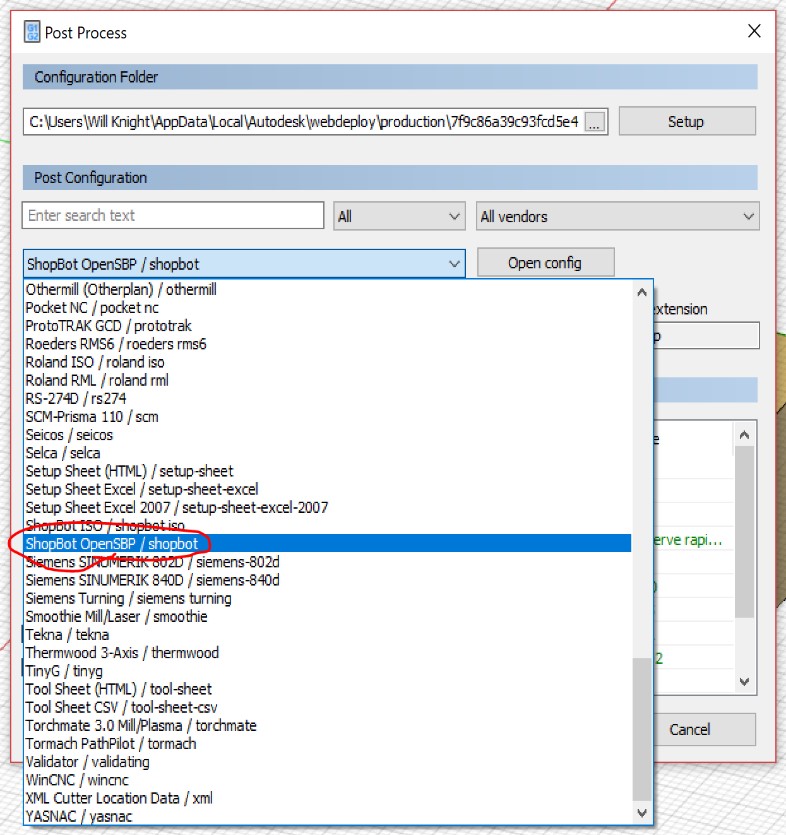Click the Setup button
The image size is (786, 835).
[x=686, y=121]
